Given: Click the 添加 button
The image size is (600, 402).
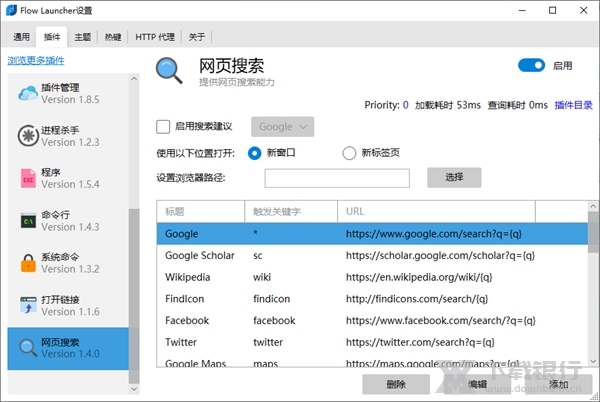Looking at the screenshot, I should pyautogui.click(x=559, y=384).
